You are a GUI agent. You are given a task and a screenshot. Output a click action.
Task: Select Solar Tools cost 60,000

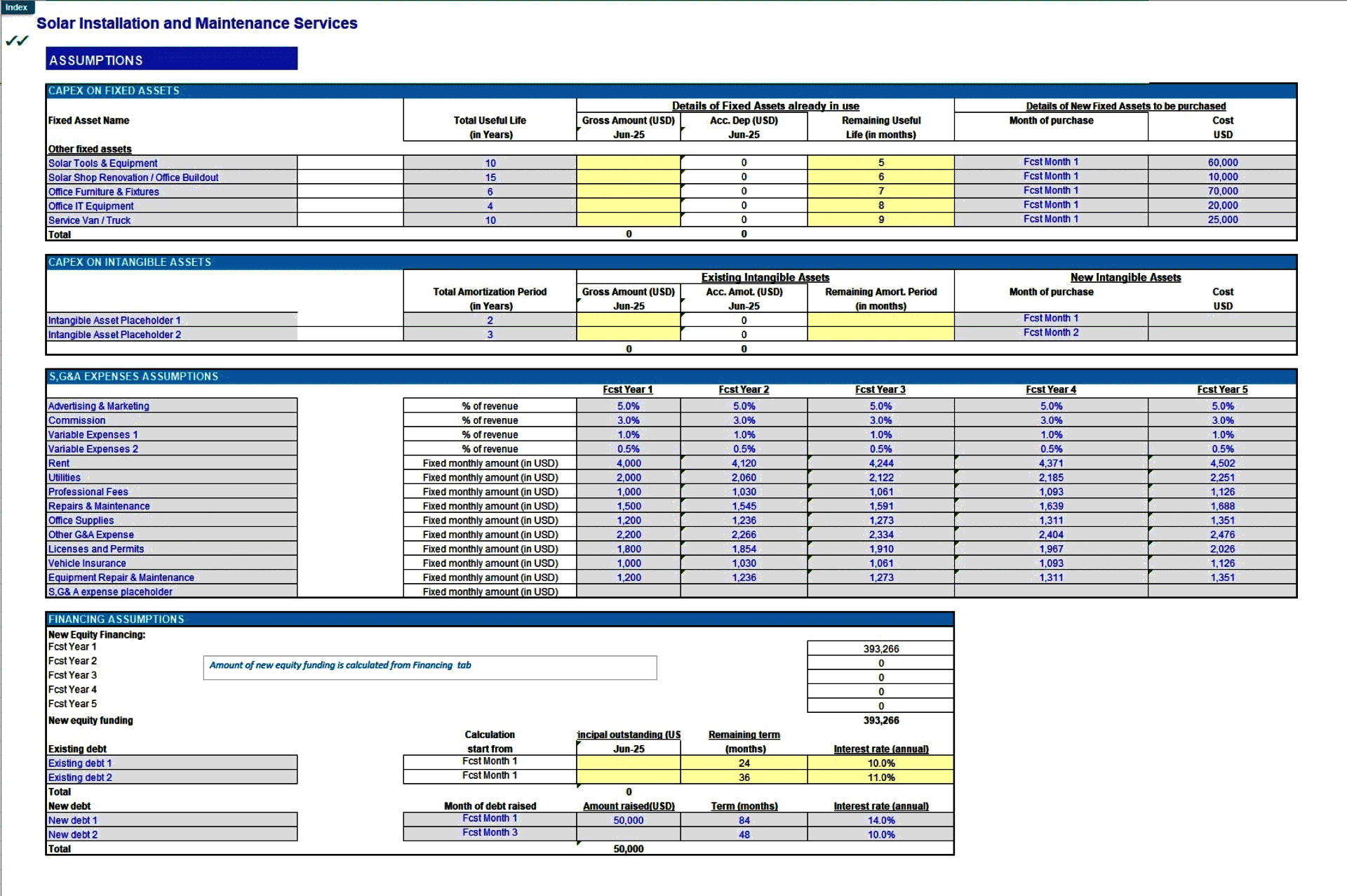(1222, 163)
